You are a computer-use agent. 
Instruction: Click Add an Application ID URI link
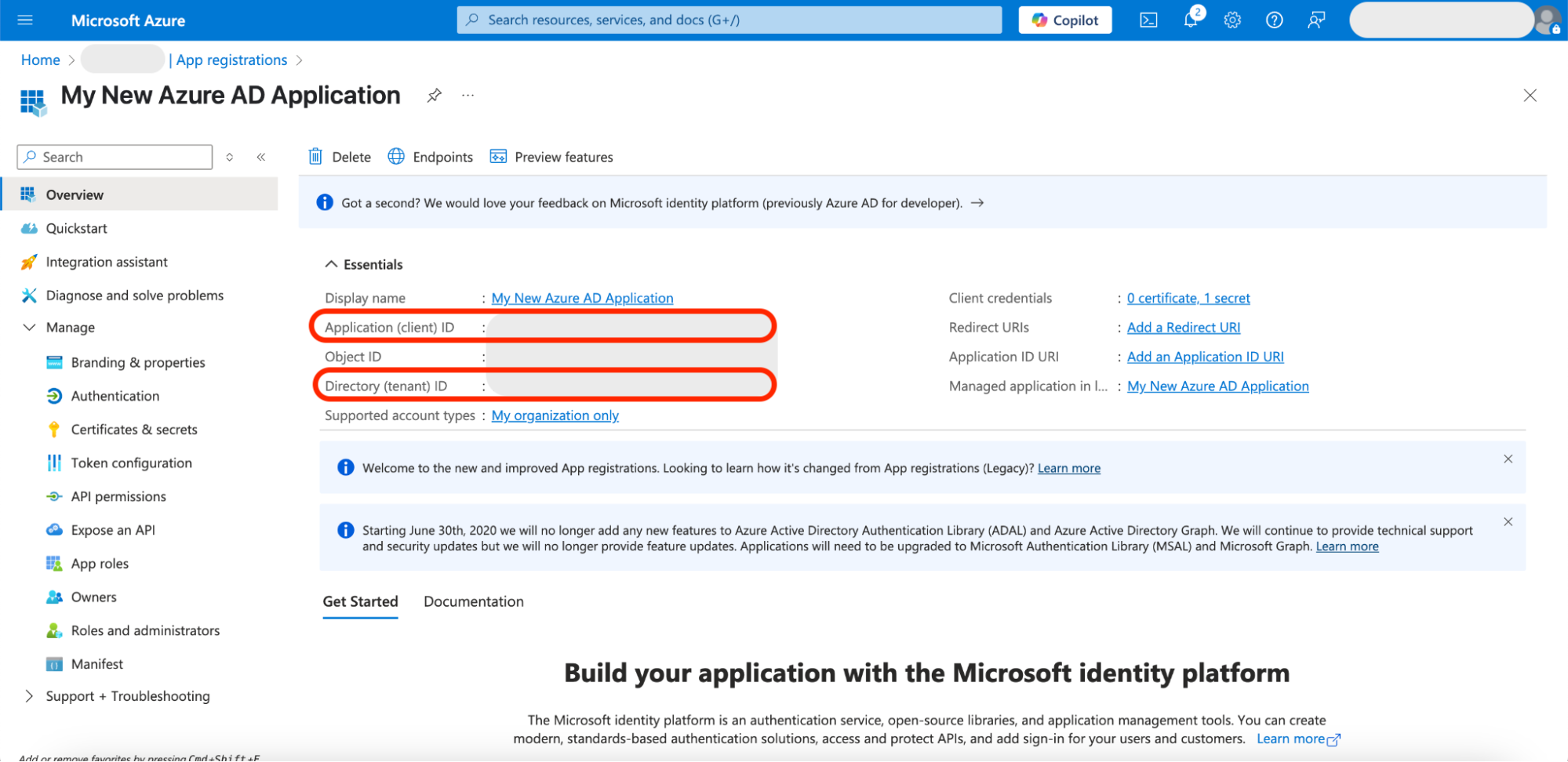pos(1206,357)
